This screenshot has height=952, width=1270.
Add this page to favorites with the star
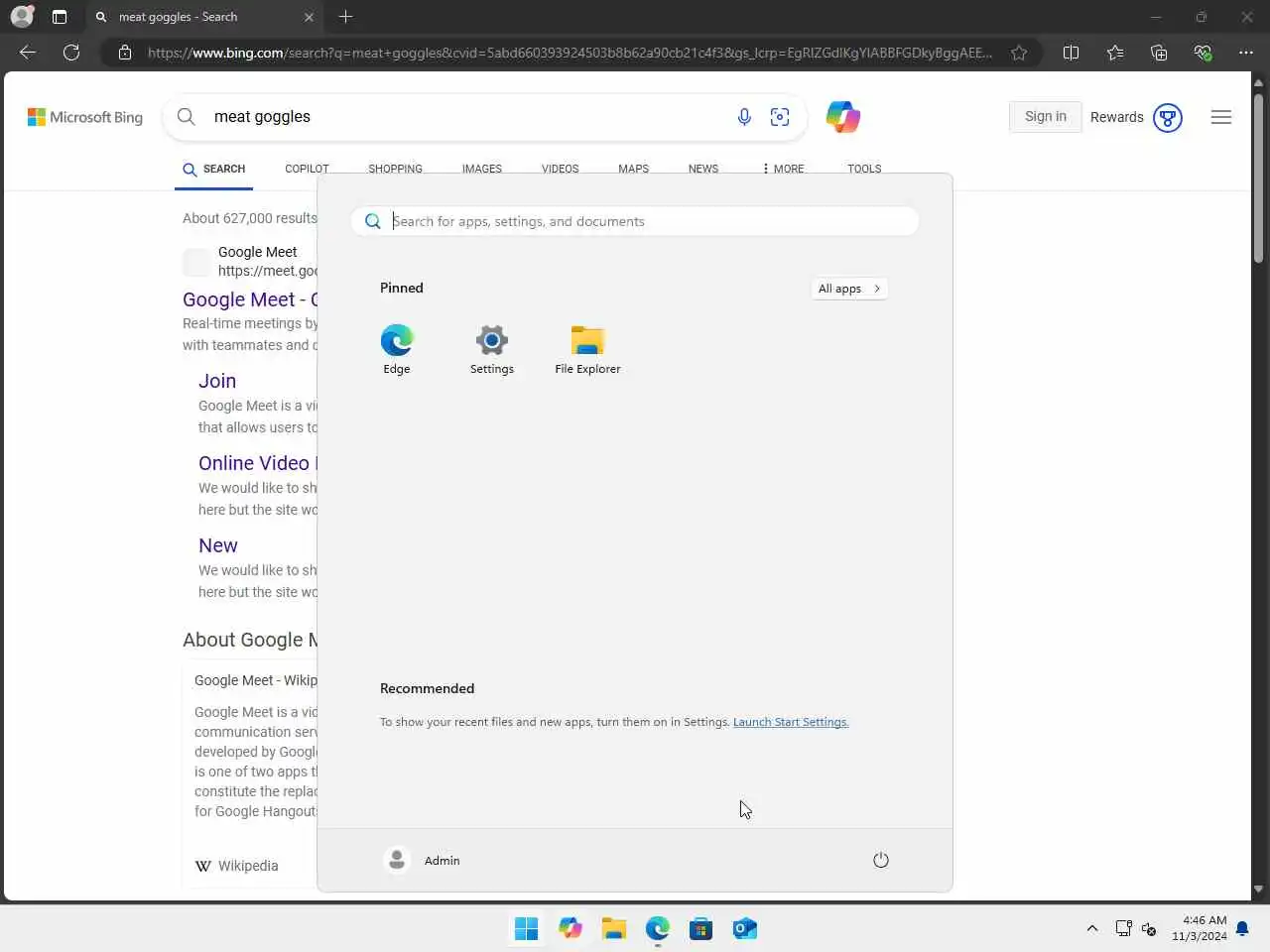[x=1019, y=53]
